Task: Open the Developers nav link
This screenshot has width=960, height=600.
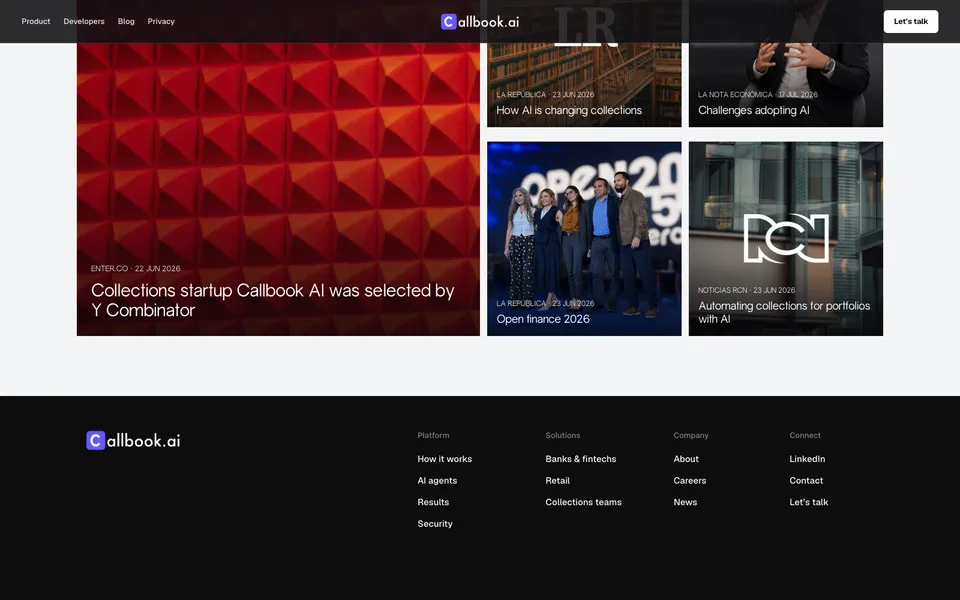Action: tap(84, 21)
